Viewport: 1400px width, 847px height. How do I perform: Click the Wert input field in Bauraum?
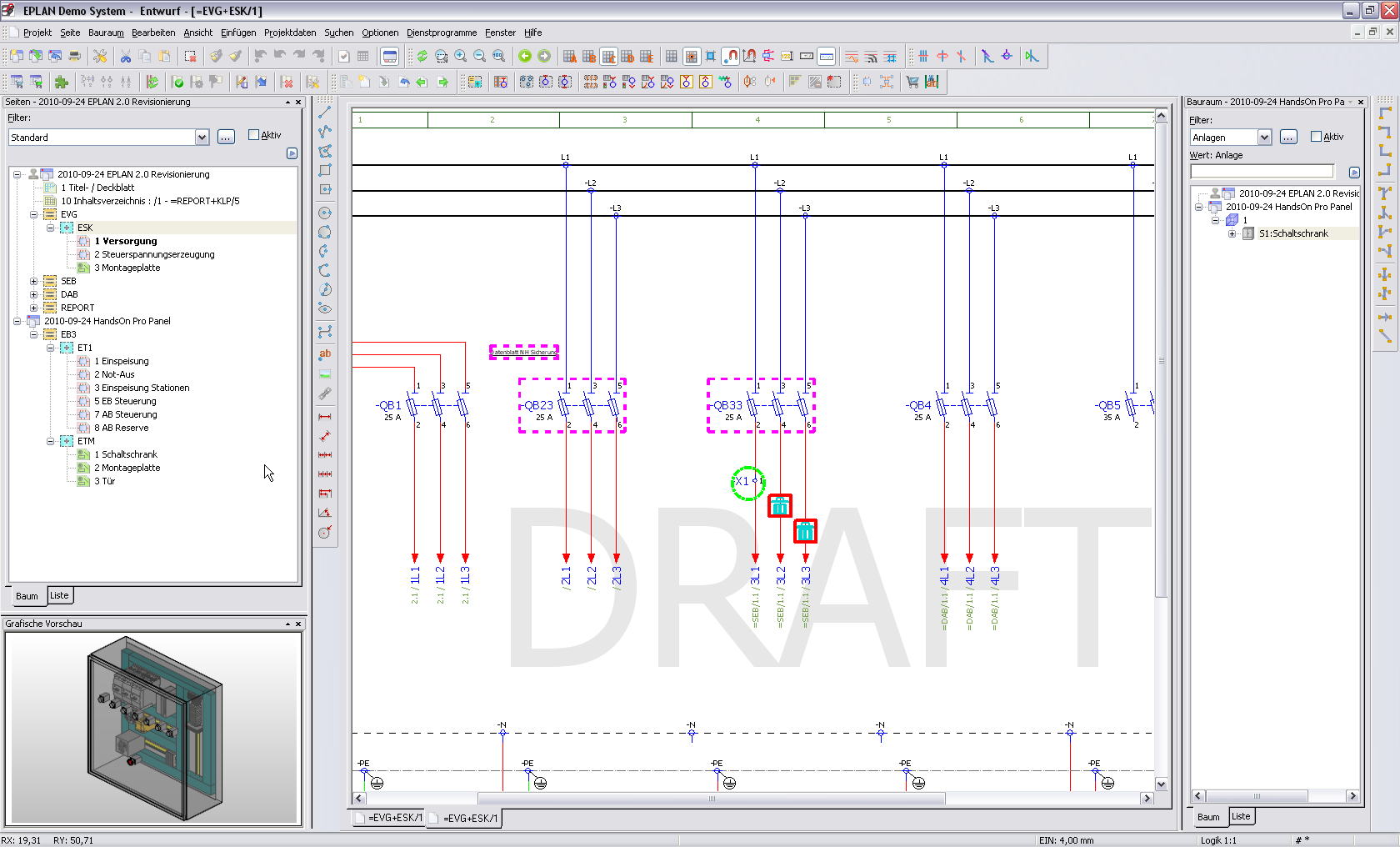(1262, 172)
